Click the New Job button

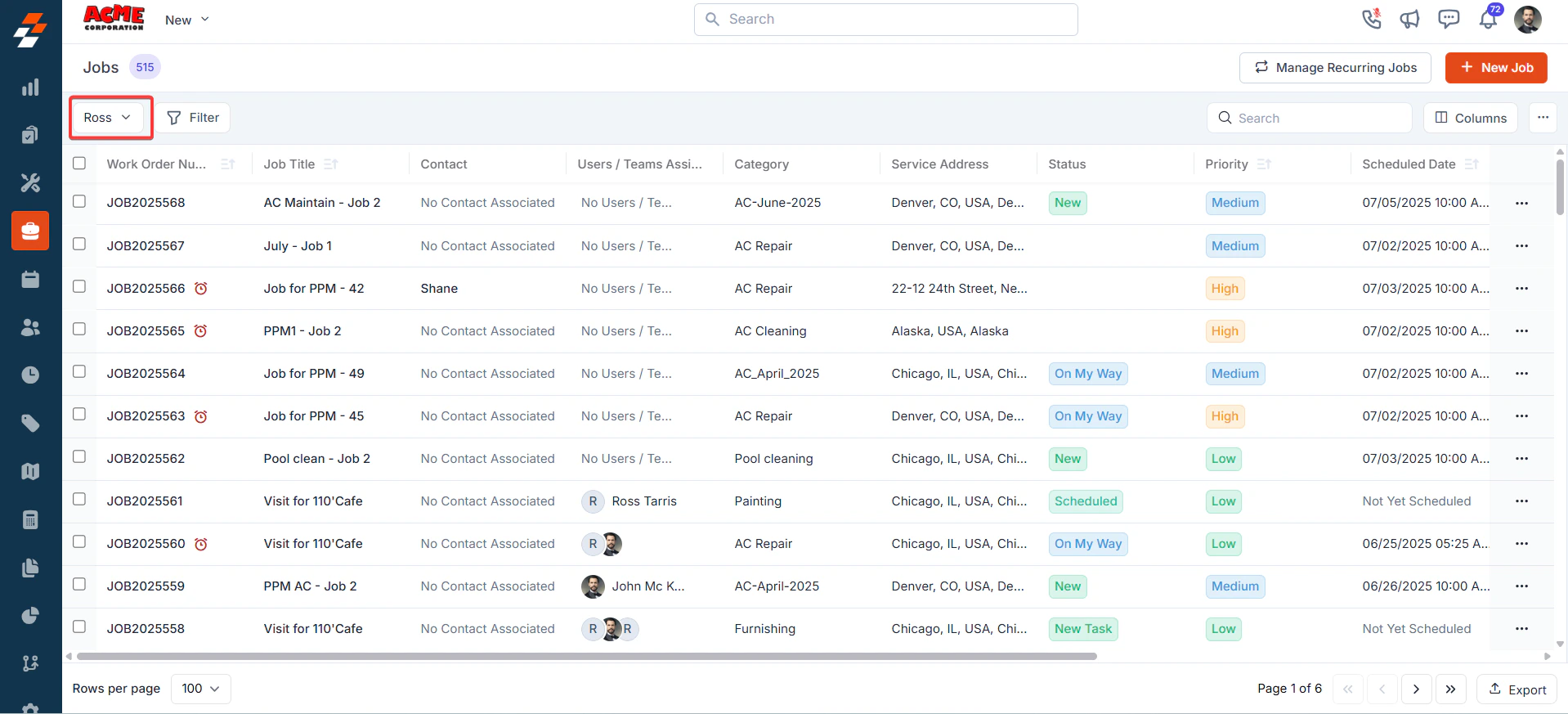[x=1496, y=68]
